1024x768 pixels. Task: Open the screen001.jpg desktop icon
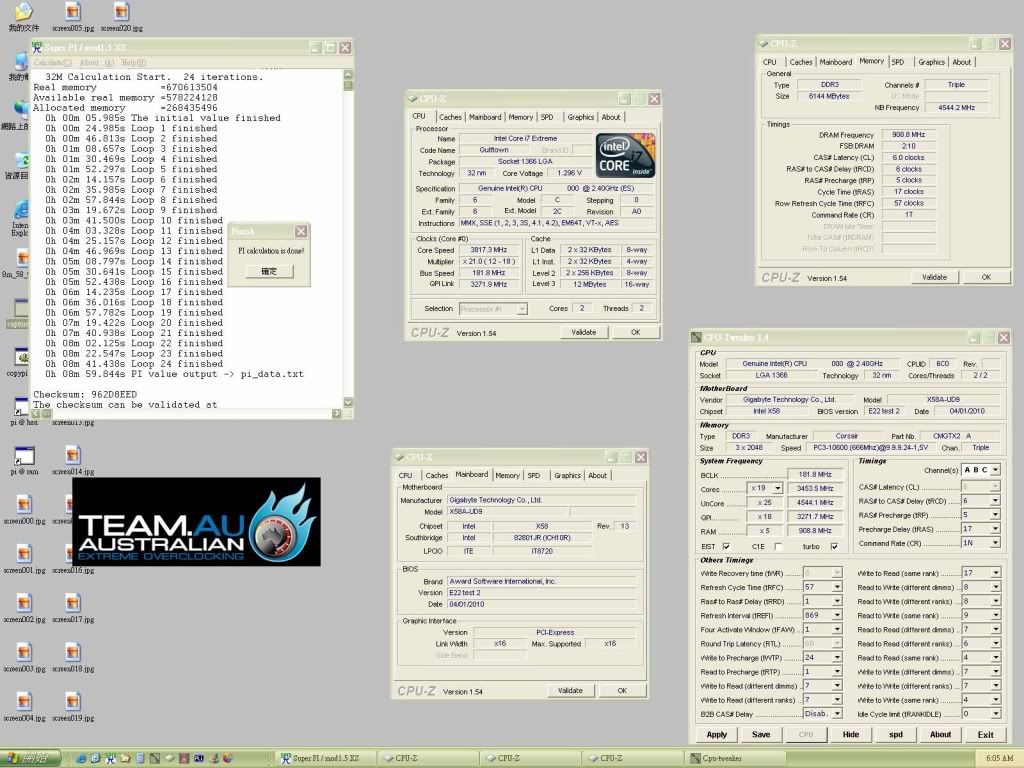24,558
